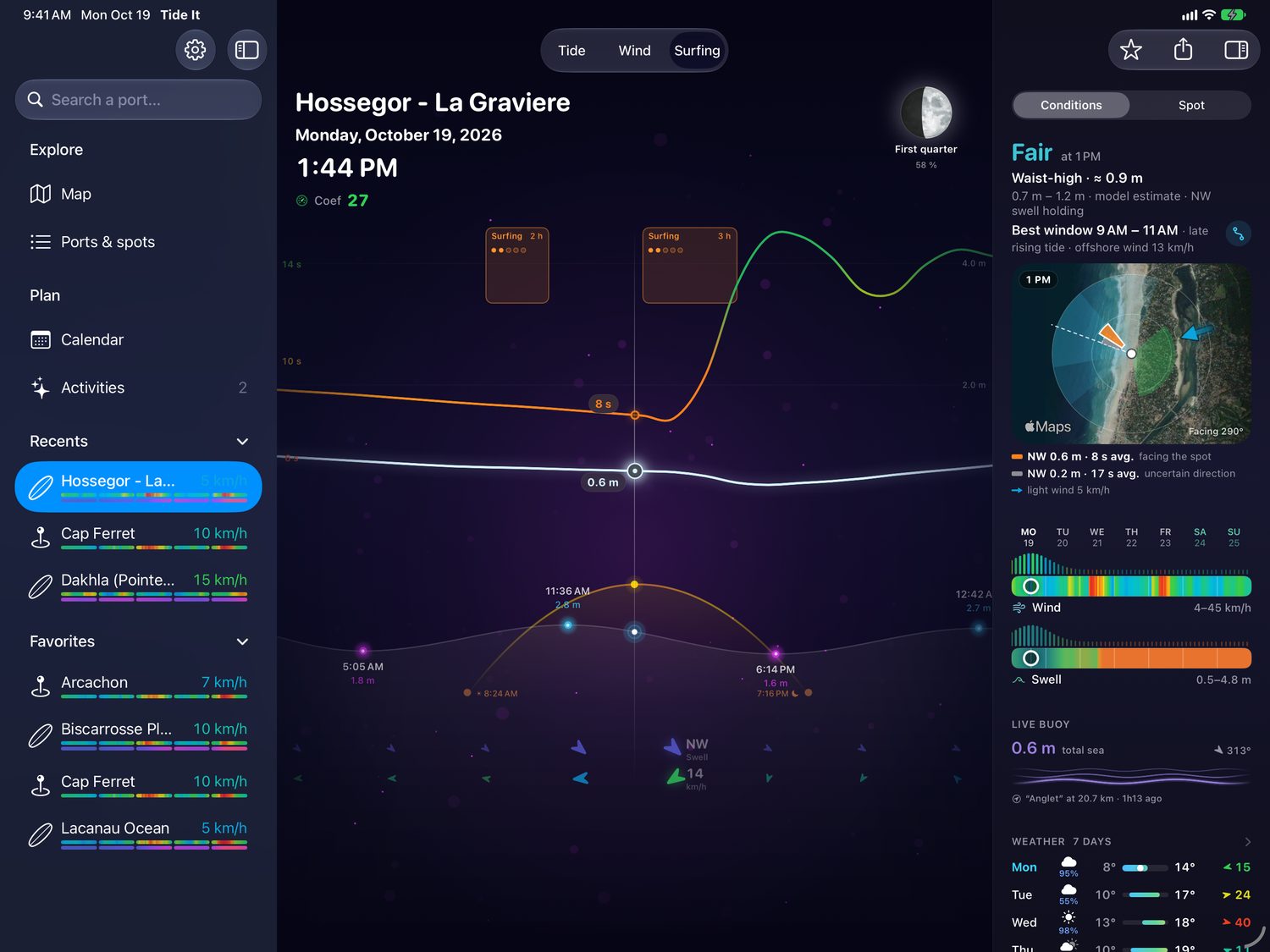This screenshot has width=1270, height=952.
Task: Select Dakhla (Pointe... recent spot
Action: point(138,585)
